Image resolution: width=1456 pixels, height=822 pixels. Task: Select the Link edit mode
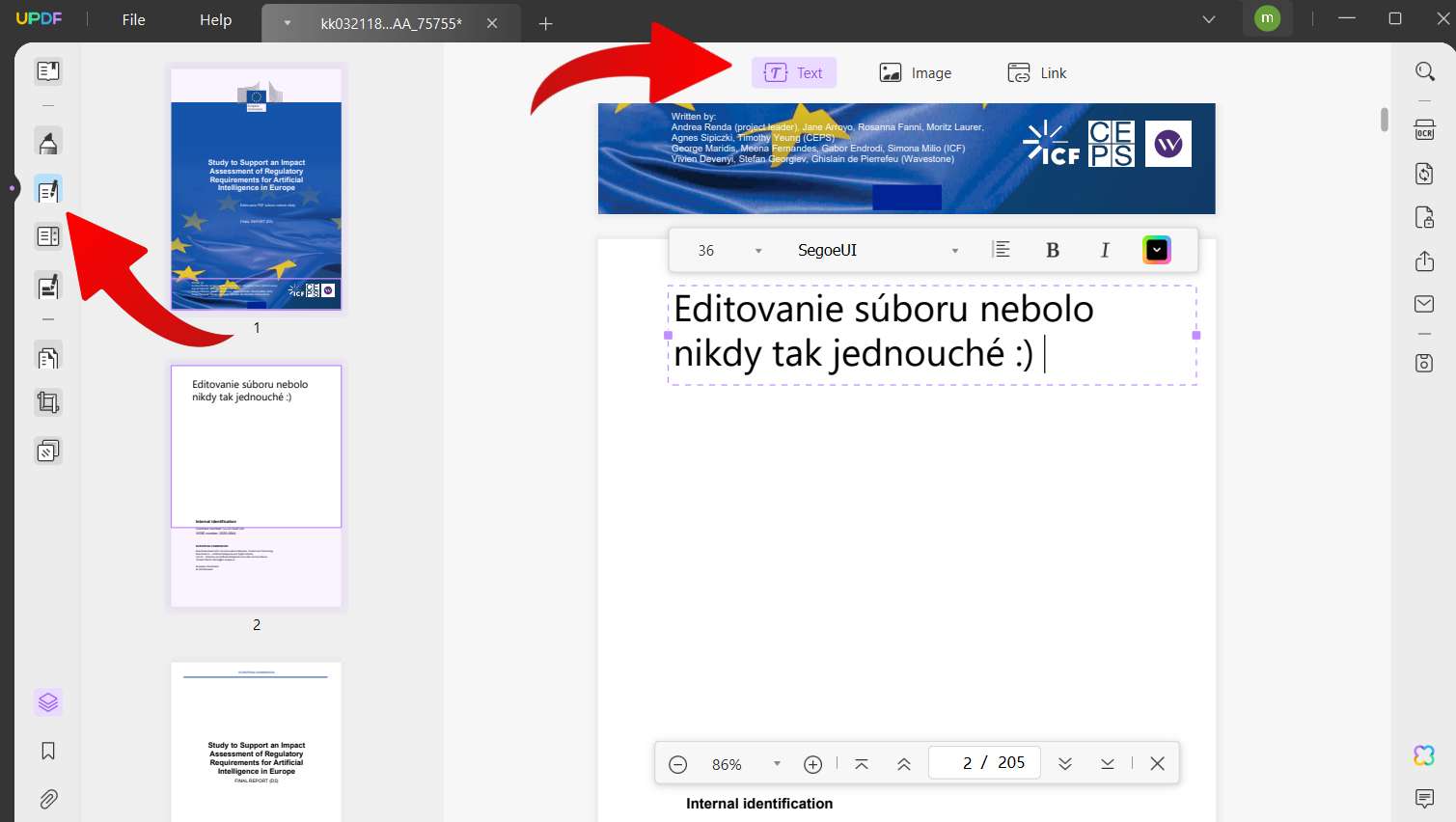coord(1037,73)
